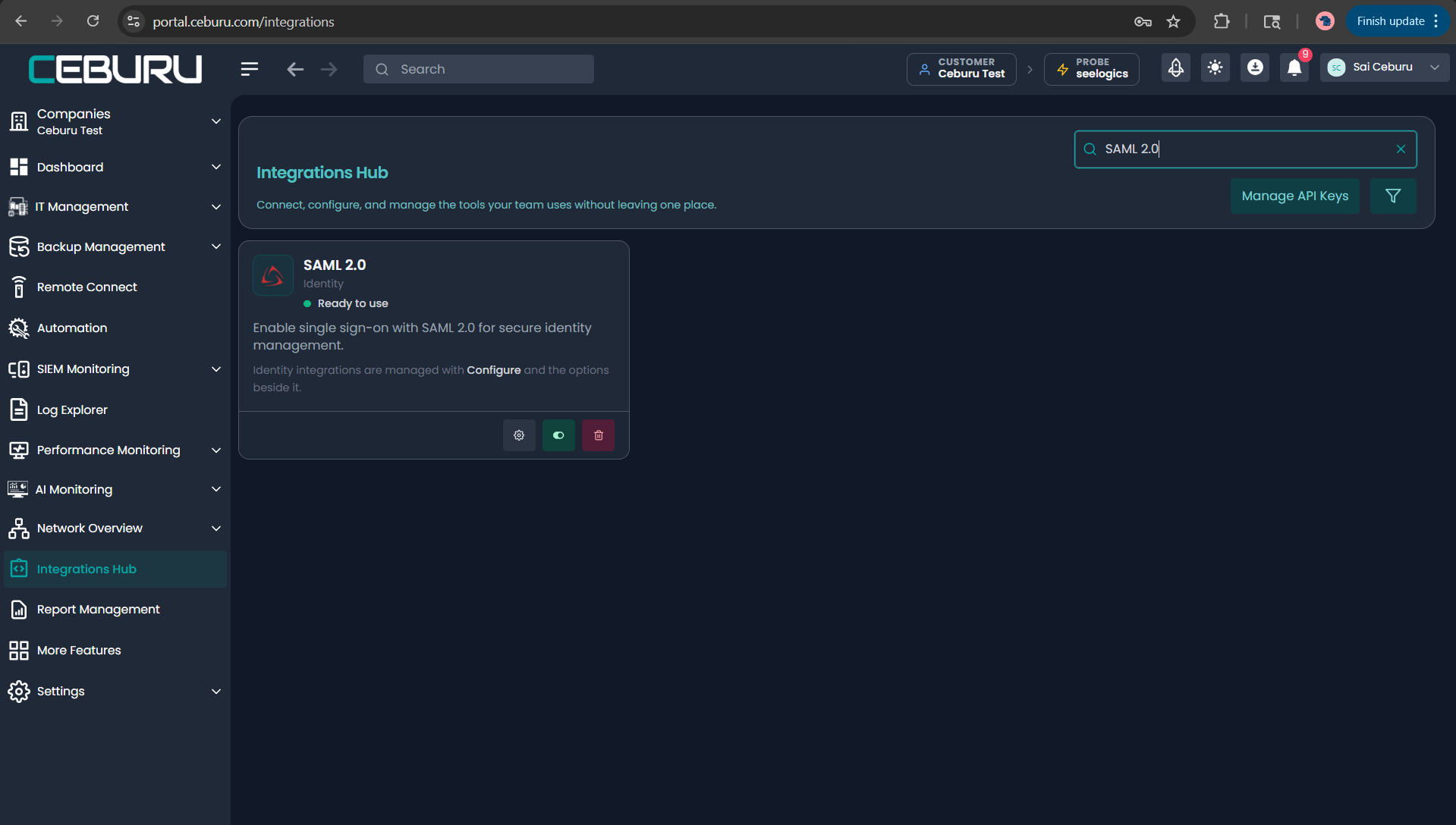1456x825 pixels.
Task: Click the browser address bar URL
Action: point(244,22)
